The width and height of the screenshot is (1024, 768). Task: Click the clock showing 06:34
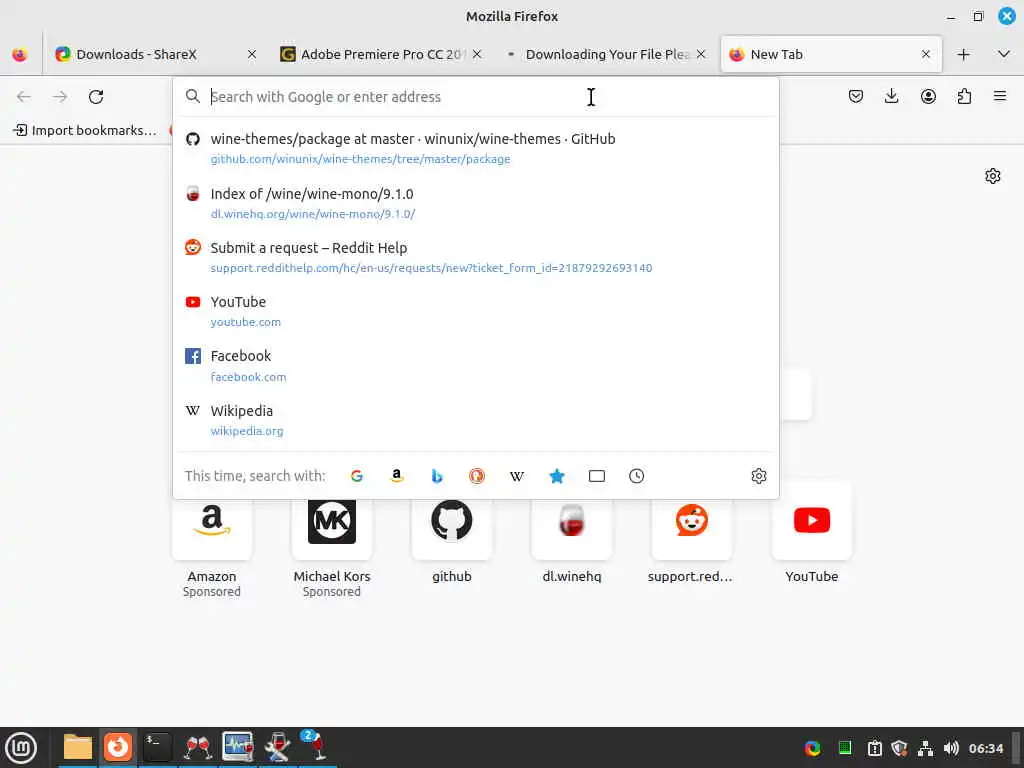click(x=985, y=748)
